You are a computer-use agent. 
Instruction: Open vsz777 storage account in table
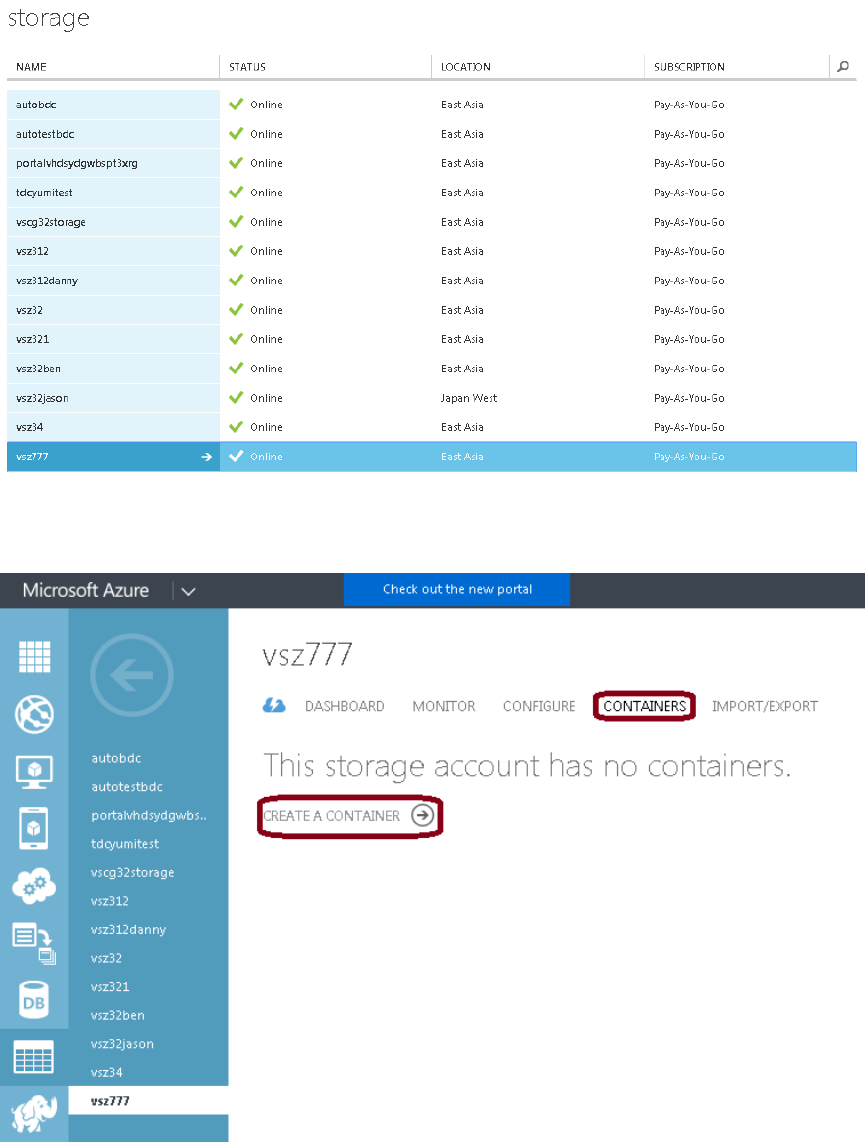32,457
